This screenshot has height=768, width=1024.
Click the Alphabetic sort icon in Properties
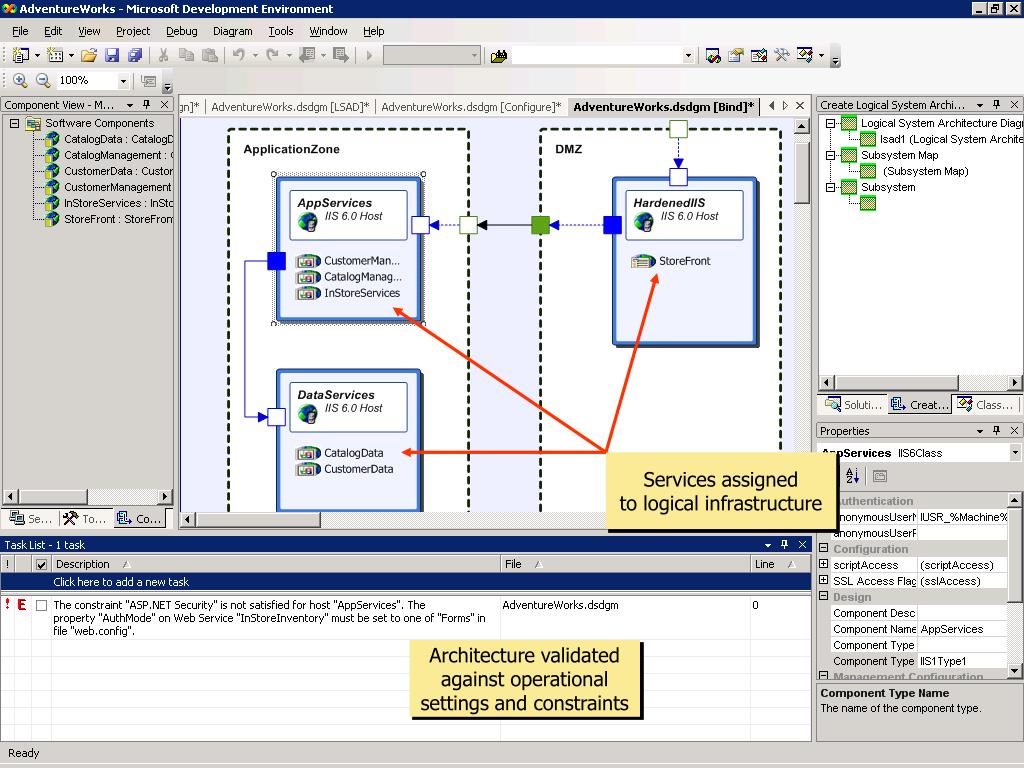(852, 476)
